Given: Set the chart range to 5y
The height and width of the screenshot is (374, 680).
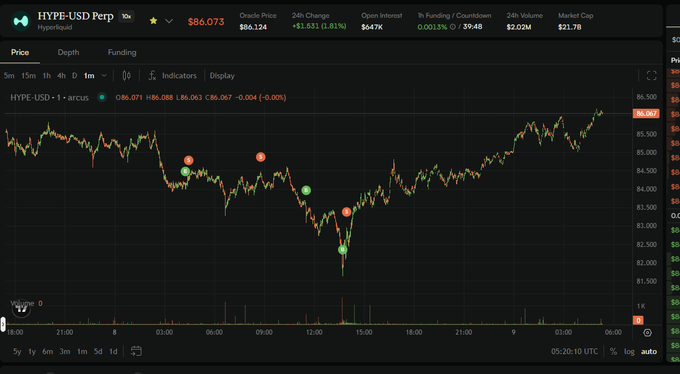Looking at the screenshot, I should tap(17, 351).
